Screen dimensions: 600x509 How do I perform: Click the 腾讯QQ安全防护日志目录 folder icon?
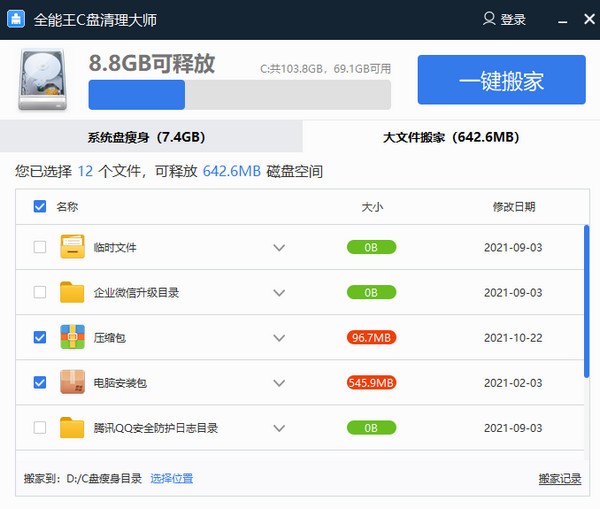[x=72, y=427]
